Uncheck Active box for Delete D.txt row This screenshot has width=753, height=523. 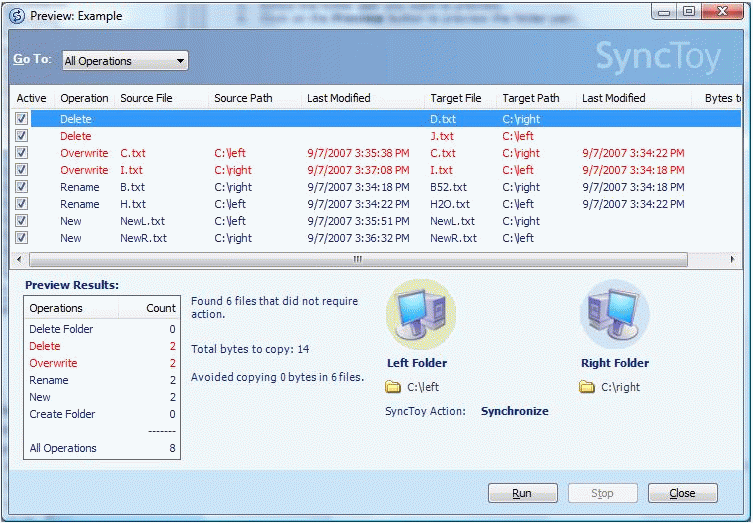coord(21,119)
